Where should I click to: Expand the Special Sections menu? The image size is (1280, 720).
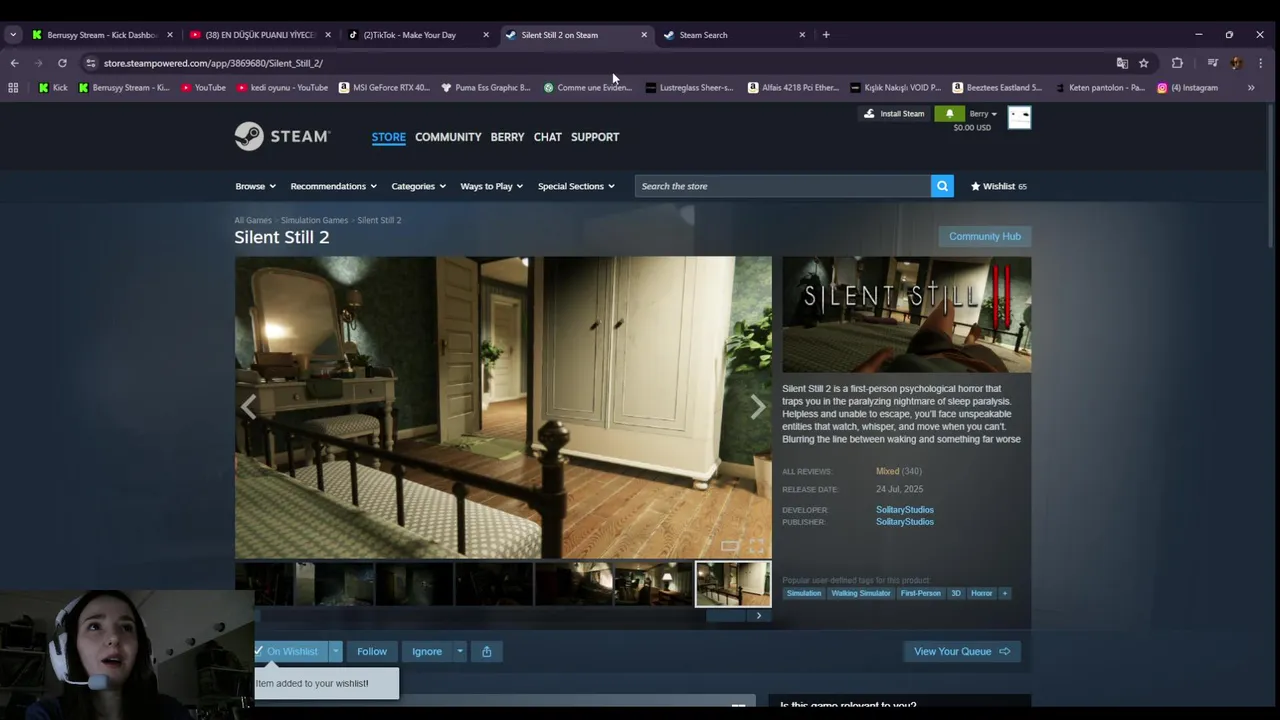(x=576, y=186)
